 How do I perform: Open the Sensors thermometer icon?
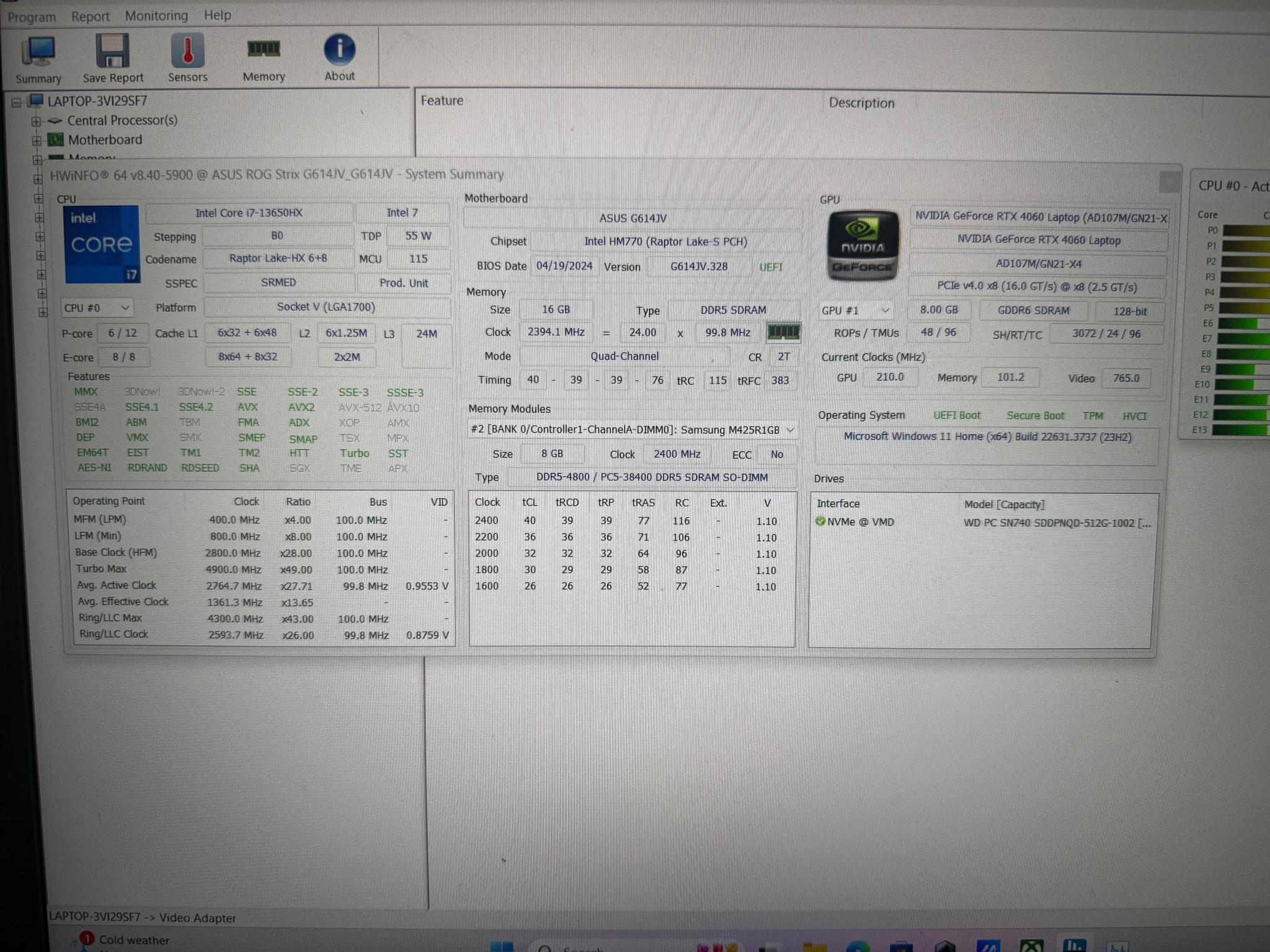pyautogui.click(x=187, y=50)
